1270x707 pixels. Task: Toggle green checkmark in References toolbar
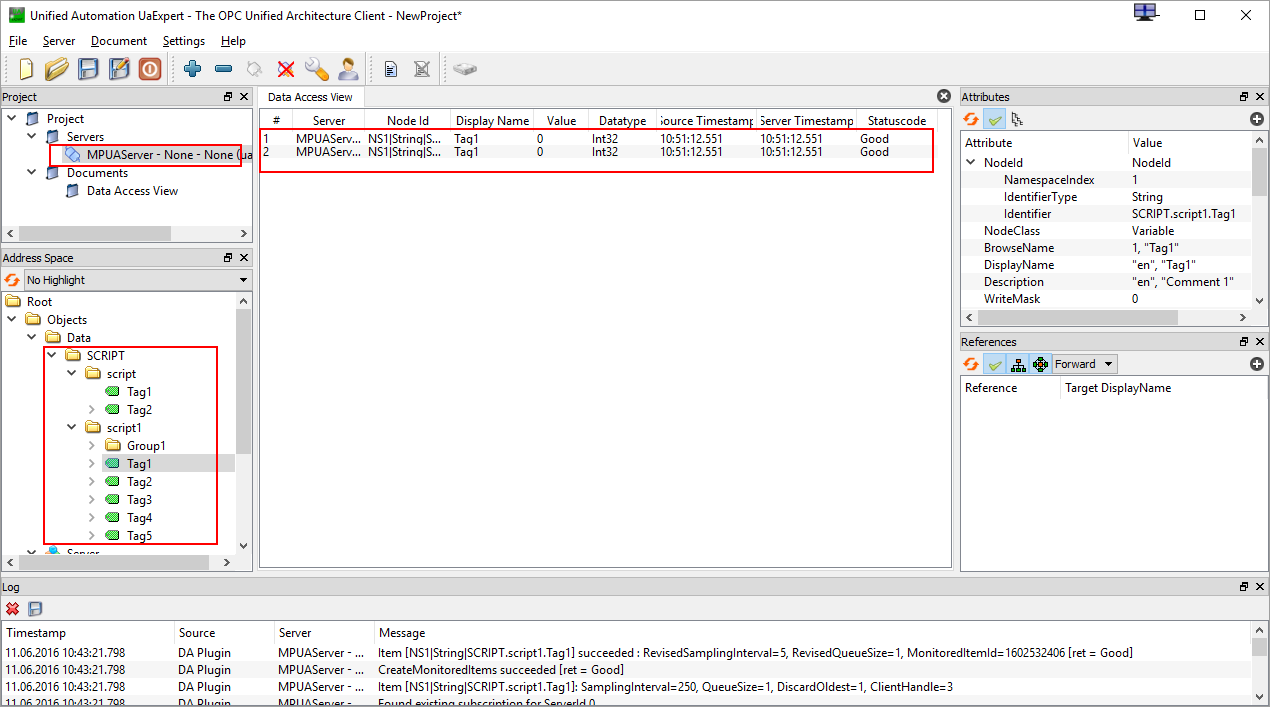tap(994, 364)
